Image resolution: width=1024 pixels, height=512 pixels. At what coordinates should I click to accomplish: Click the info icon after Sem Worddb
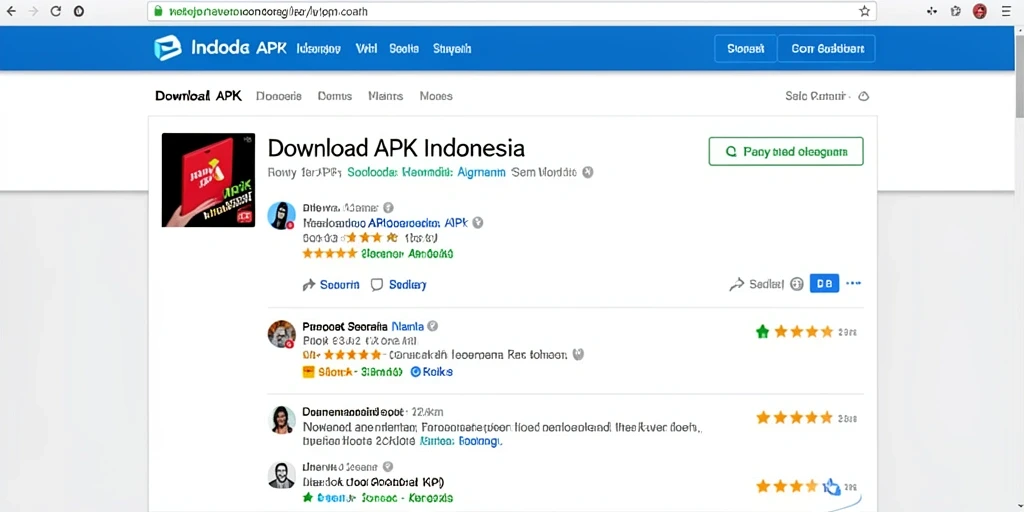click(x=587, y=172)
